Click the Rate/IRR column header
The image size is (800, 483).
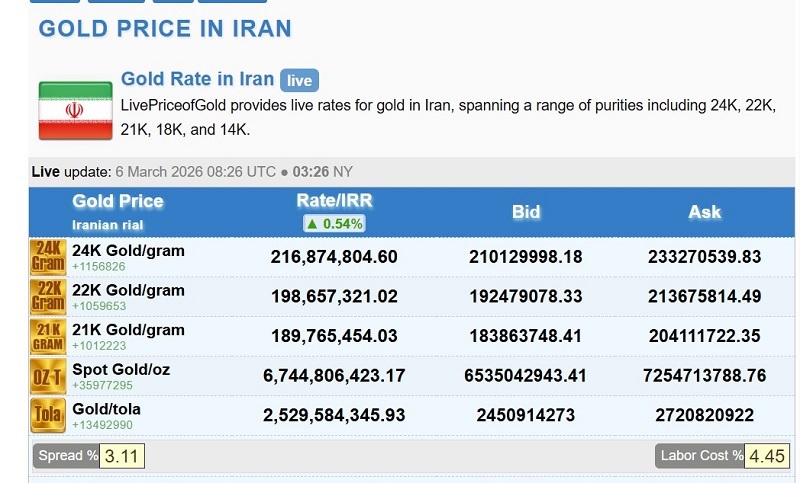coord(333,200)
